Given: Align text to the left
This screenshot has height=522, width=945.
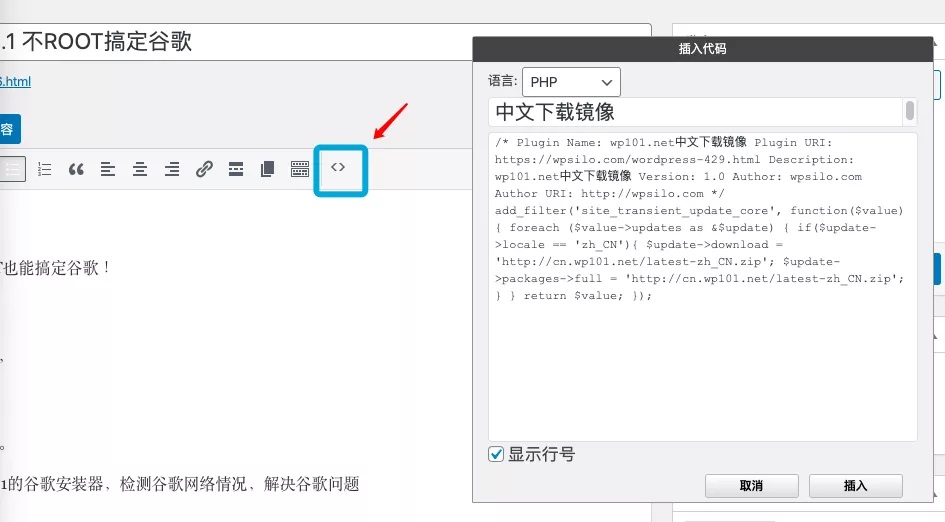Looking at the screenshot, I should click(108, 169).
